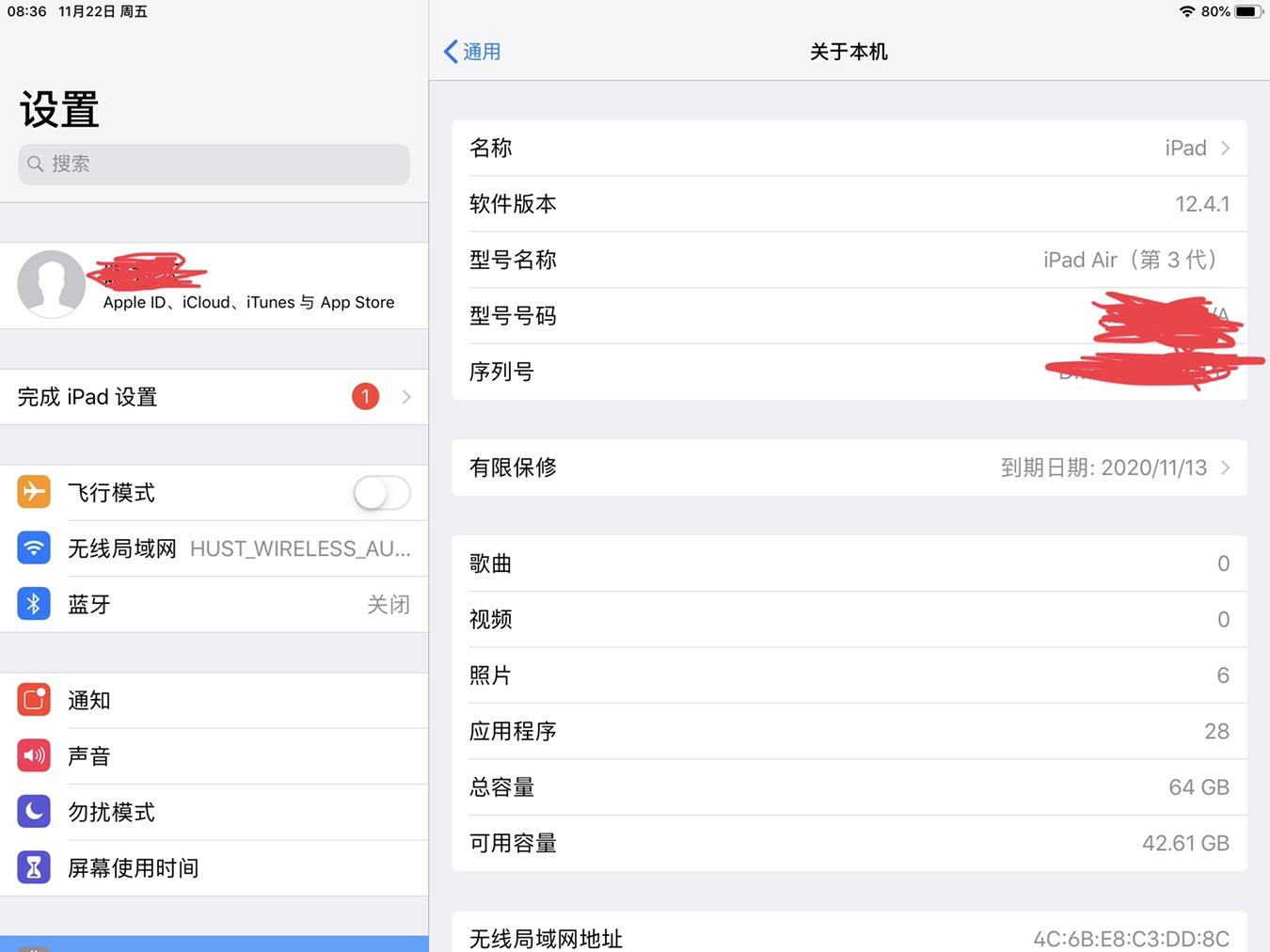Click the 设置 heading
This screenshot has width=1270, height=952.
59,110
